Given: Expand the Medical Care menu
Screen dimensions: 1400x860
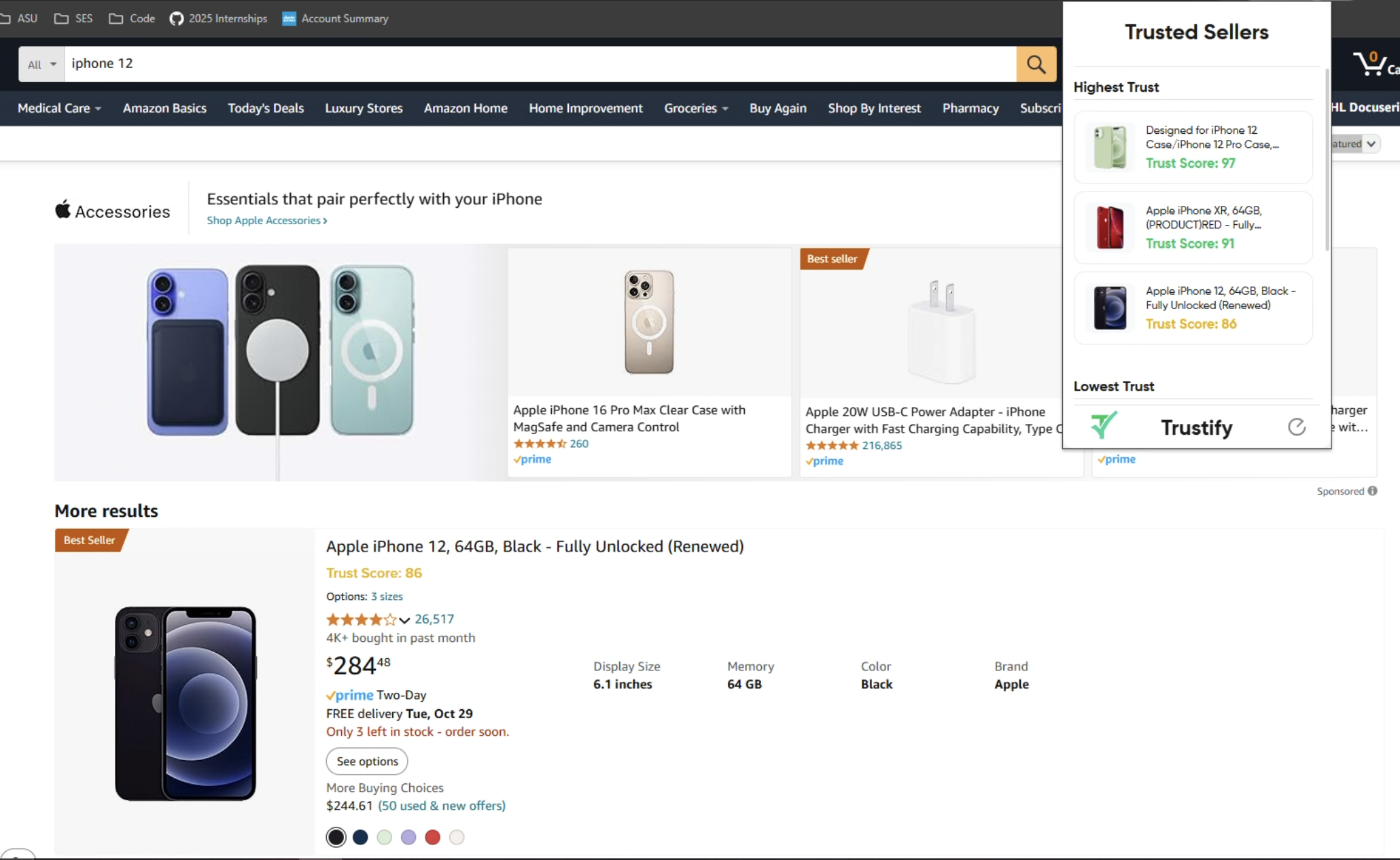Looking at the screenshot, I should [59, 108].
